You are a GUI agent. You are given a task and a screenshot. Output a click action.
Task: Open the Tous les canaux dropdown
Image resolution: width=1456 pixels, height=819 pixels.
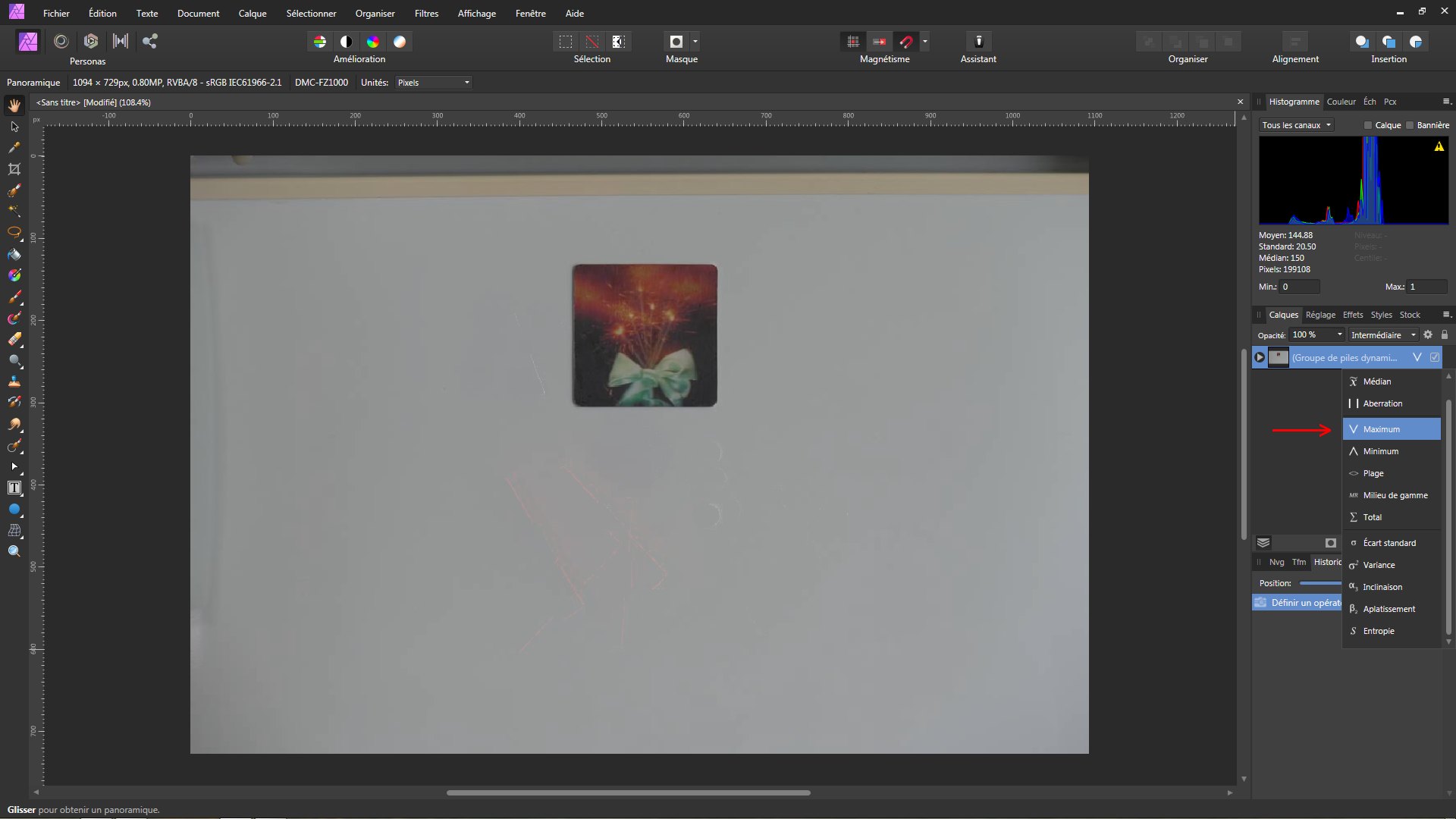1297,125
